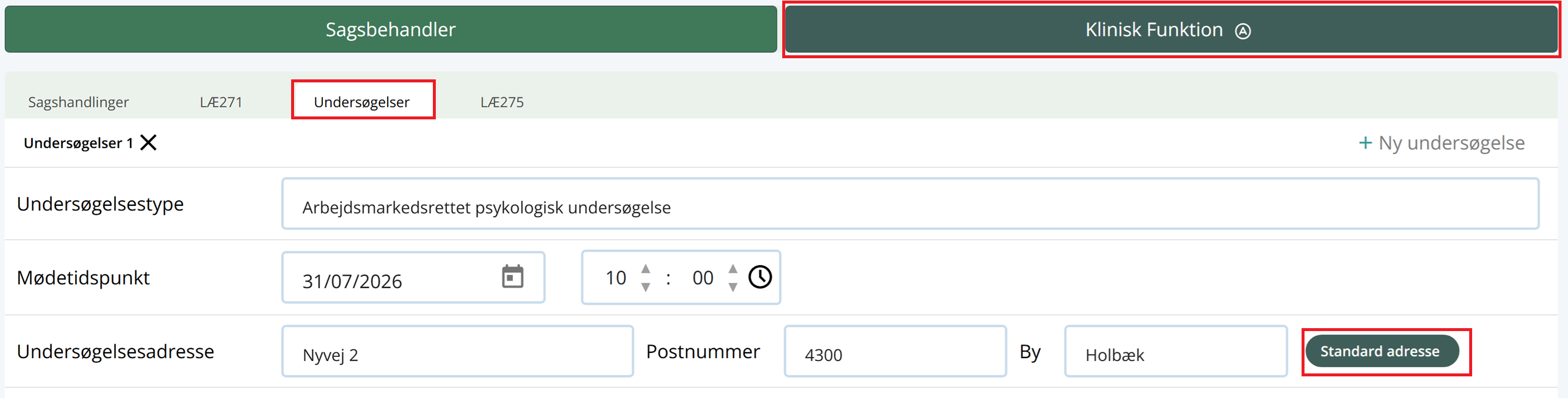Open the calendar date picker icon
The height and width of the screenshot is (414, 1568).
[x=512, y=276]
